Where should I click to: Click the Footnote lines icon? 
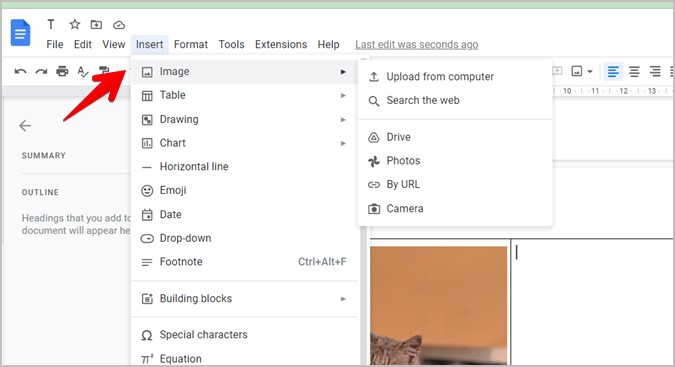point(147,262)
